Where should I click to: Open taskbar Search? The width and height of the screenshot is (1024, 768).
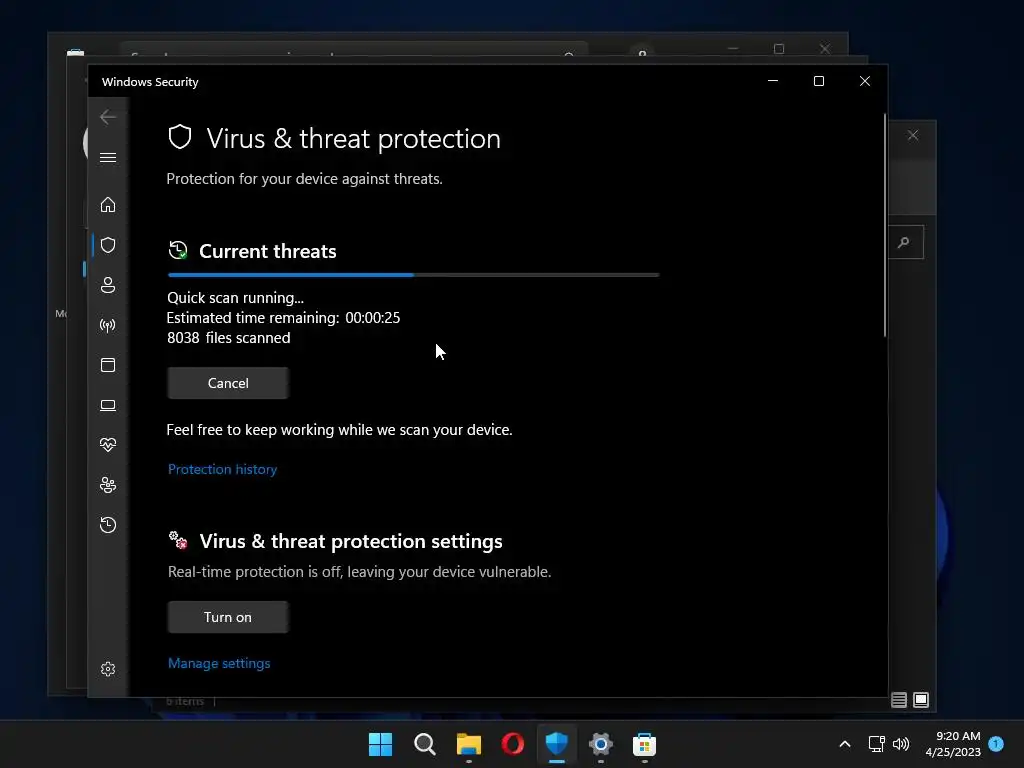424,744
